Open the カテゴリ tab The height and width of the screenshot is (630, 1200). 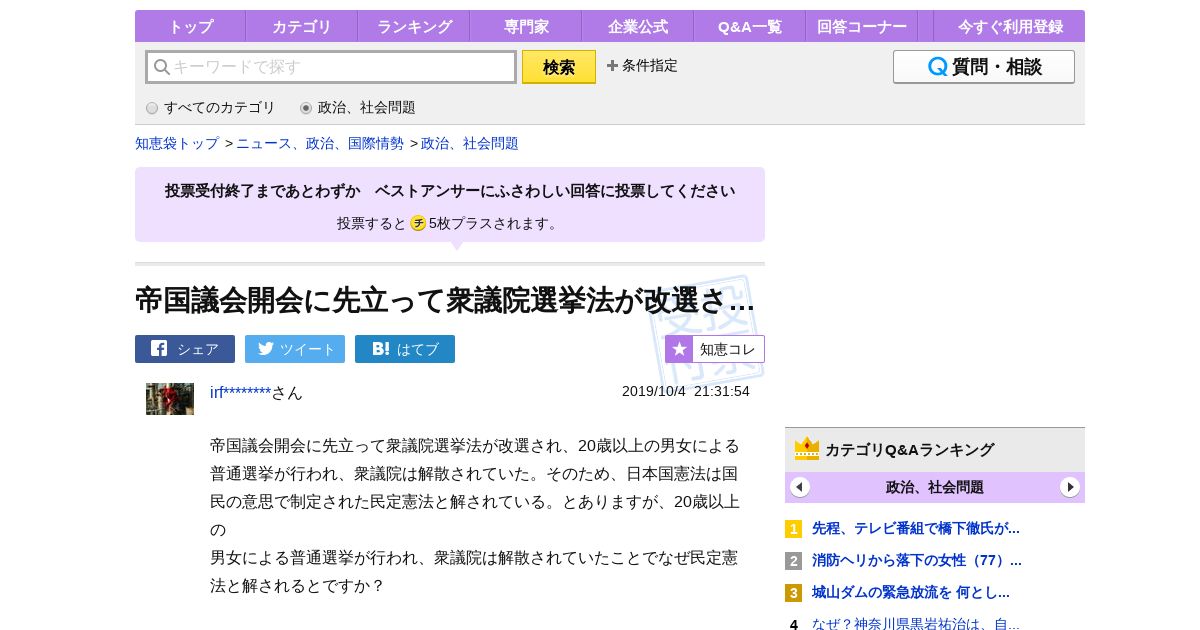click(301, 26)
